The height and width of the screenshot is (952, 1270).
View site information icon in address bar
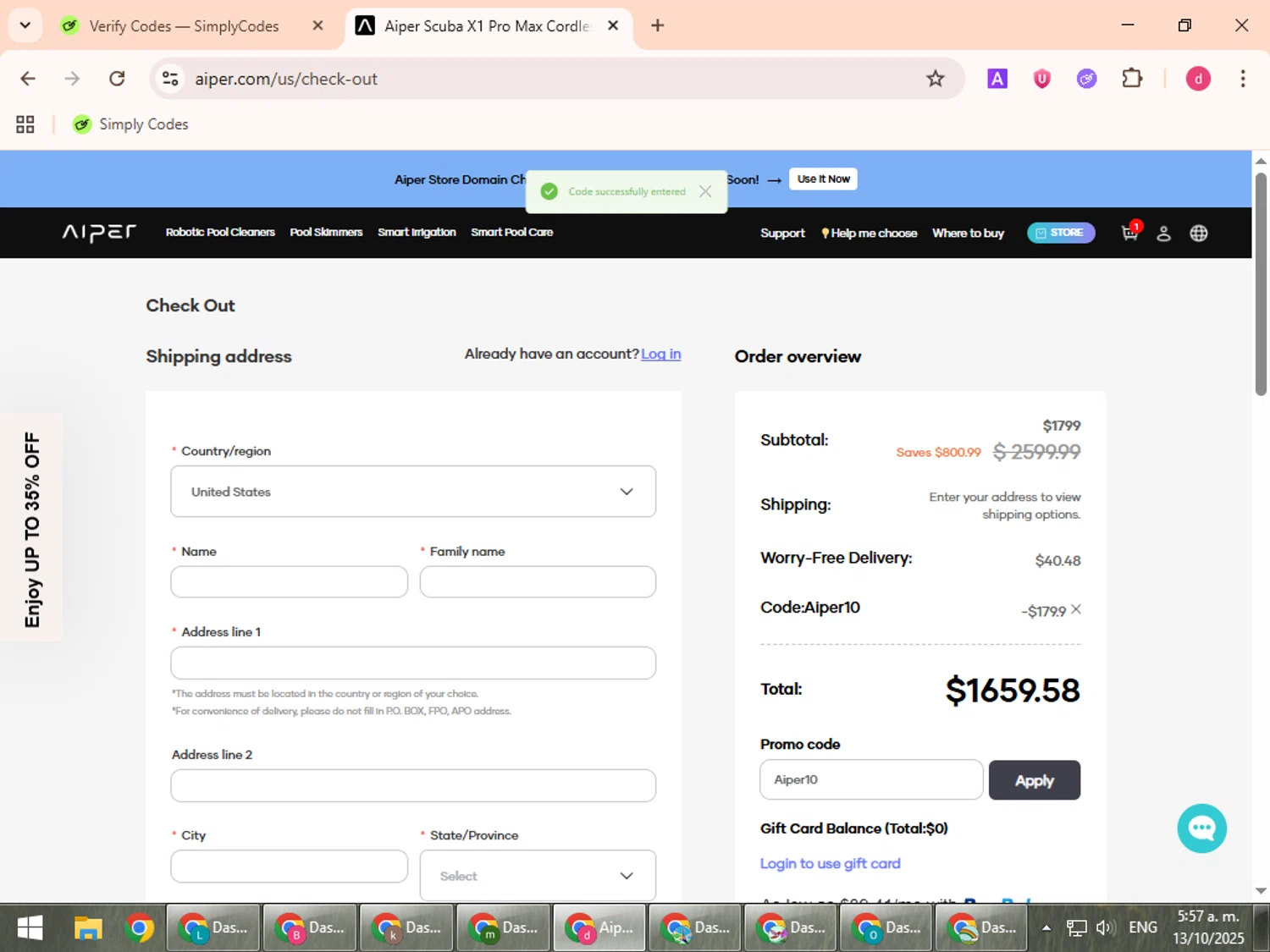point(170,79)
